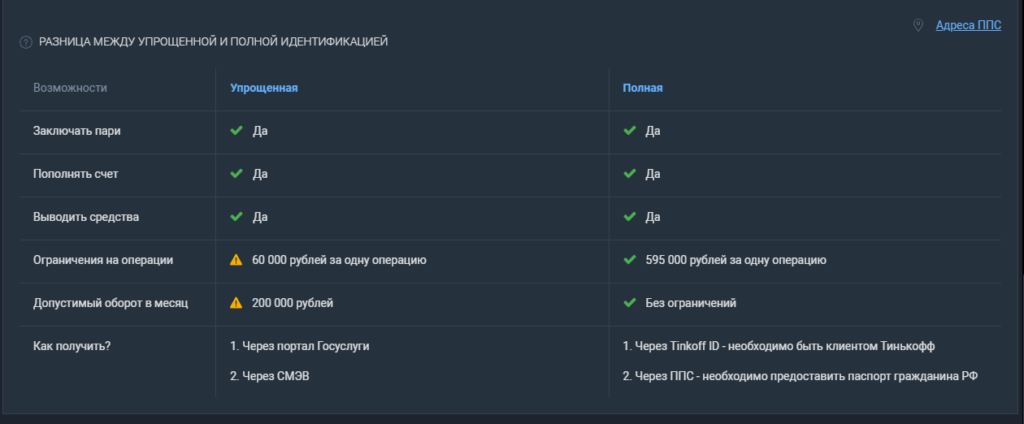Screen dimensions: 1024x424
Task: Click the Пополнять счет row label
Action: (76, 174)
